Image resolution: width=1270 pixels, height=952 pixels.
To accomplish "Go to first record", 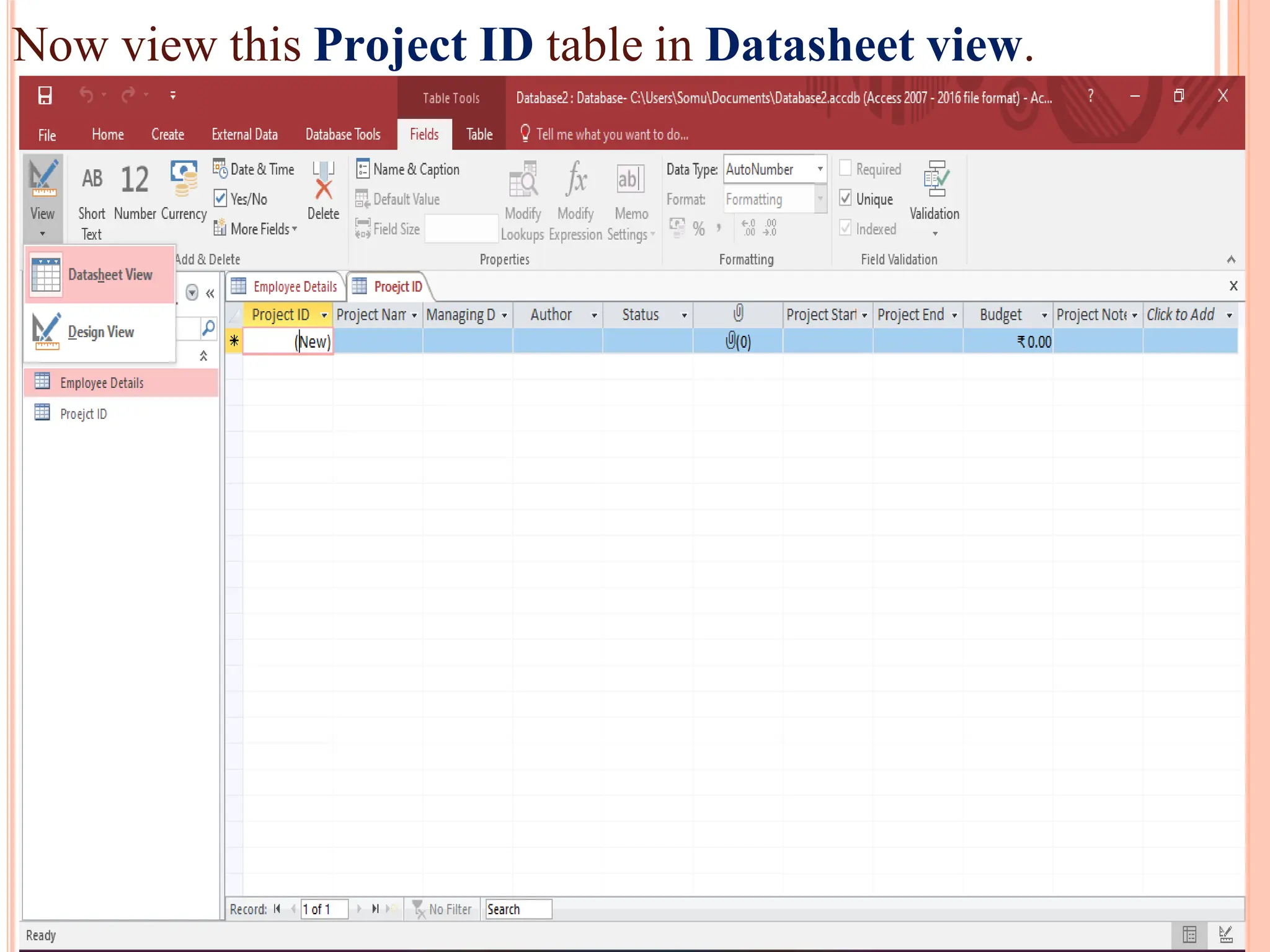I will [277, 909].
